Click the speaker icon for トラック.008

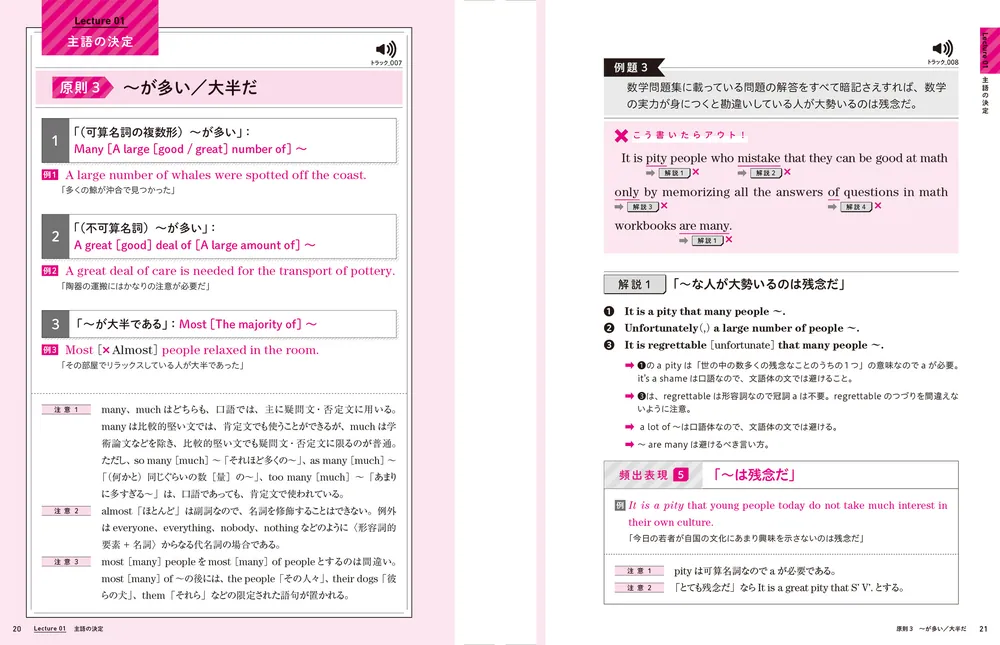click(x=940, y=47)
